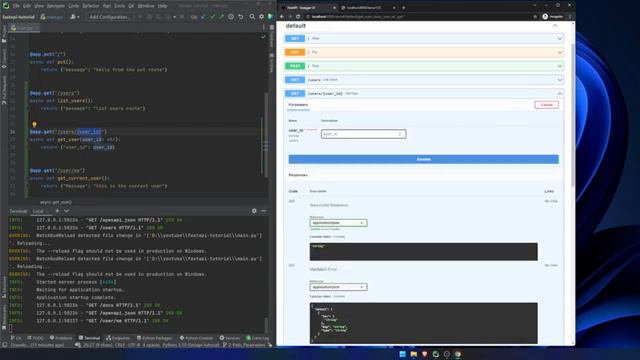The image size is (640, 360).
Task: Open PyCharm IDE settings gear in toolbar
Action: coord(262,17)
